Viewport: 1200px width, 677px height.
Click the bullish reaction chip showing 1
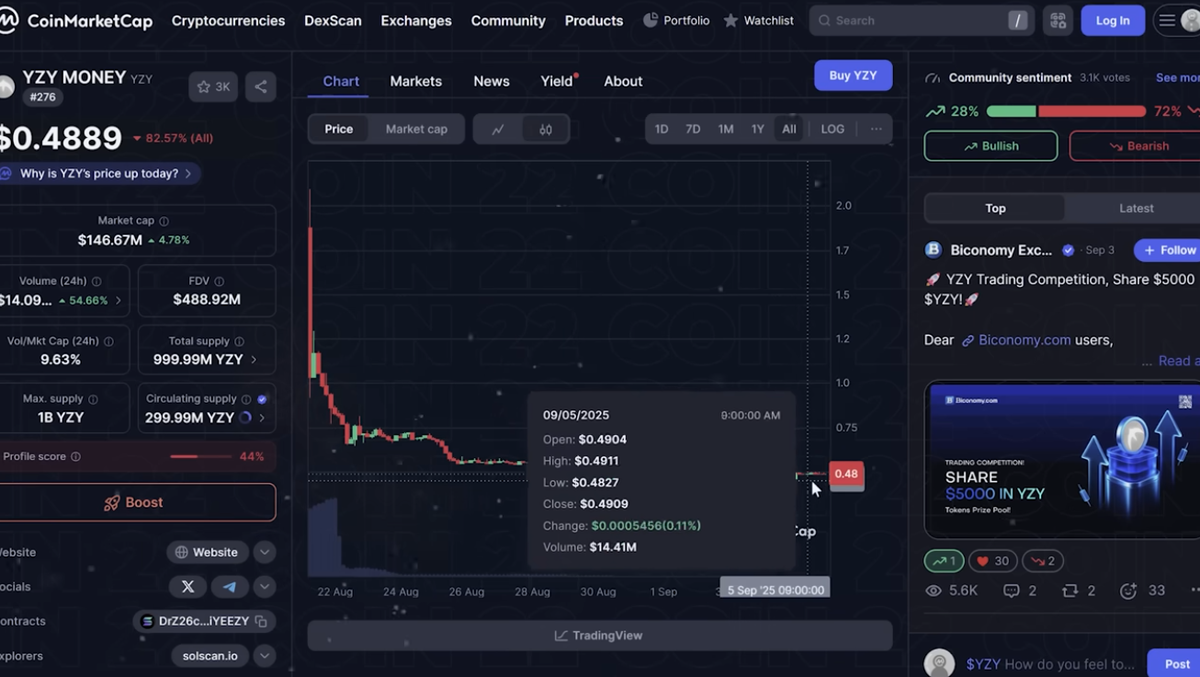[944, 561]
